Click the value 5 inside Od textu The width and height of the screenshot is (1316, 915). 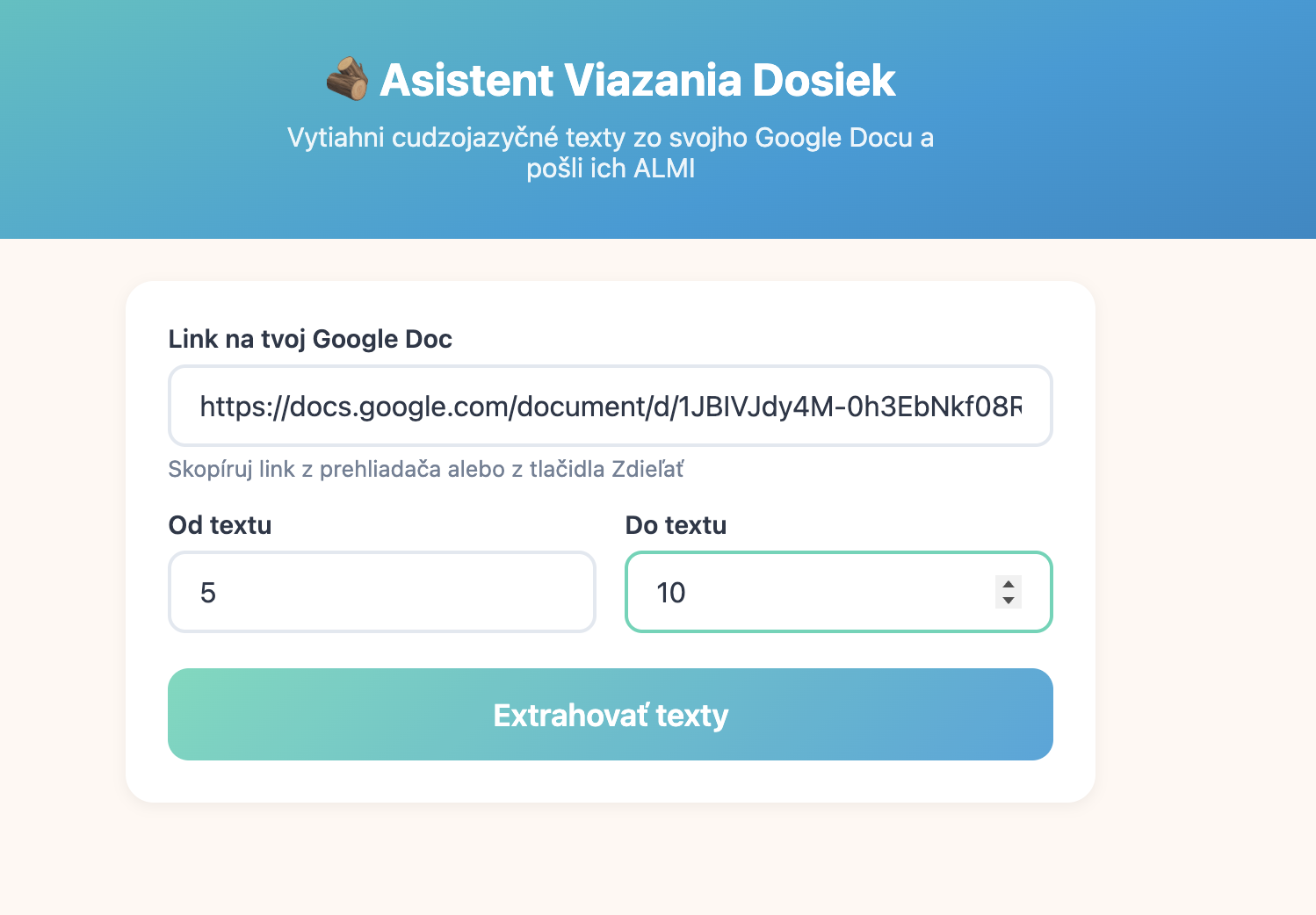point(210,592)
